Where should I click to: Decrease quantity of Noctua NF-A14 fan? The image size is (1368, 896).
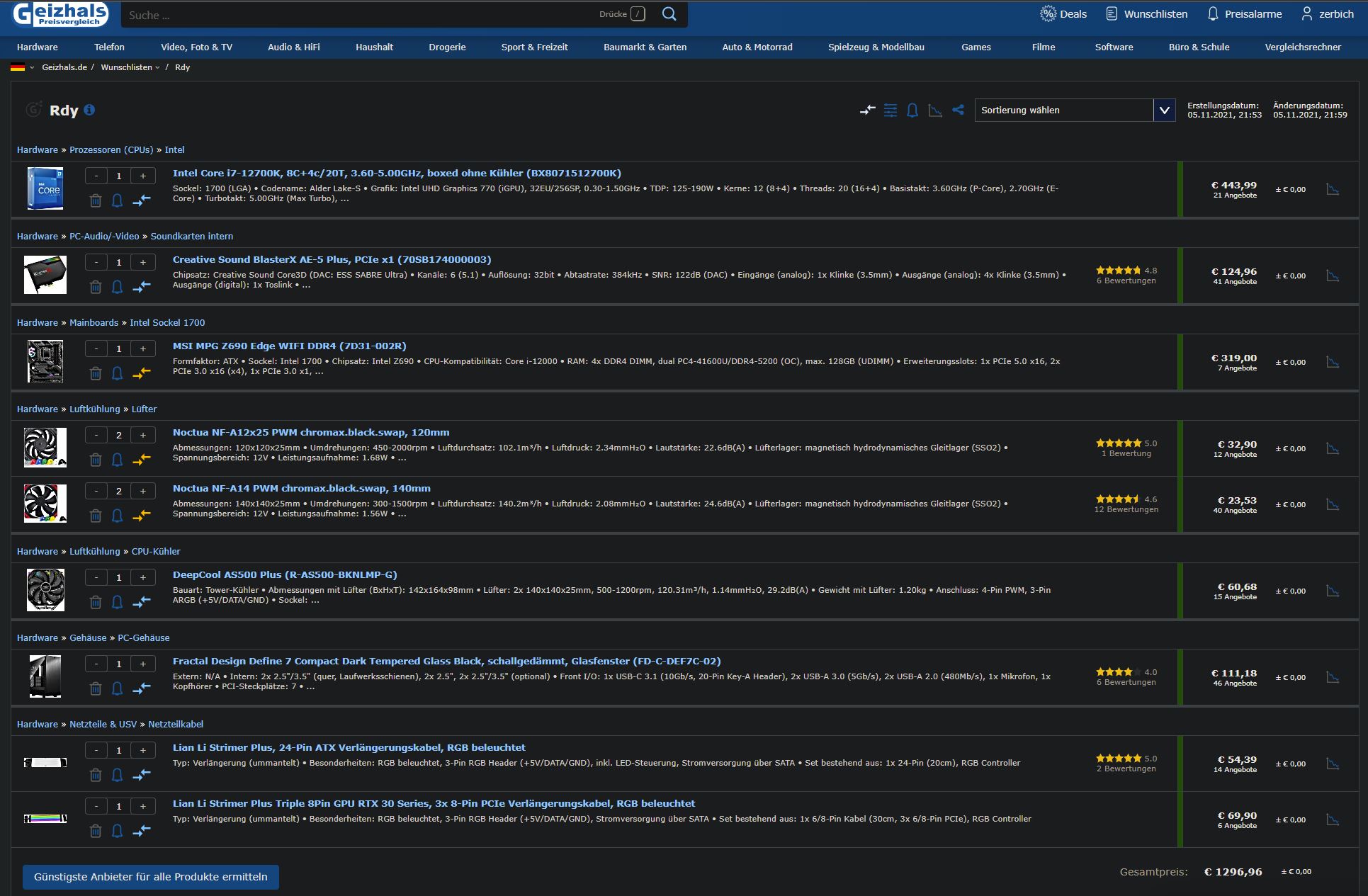click(96, 491)
